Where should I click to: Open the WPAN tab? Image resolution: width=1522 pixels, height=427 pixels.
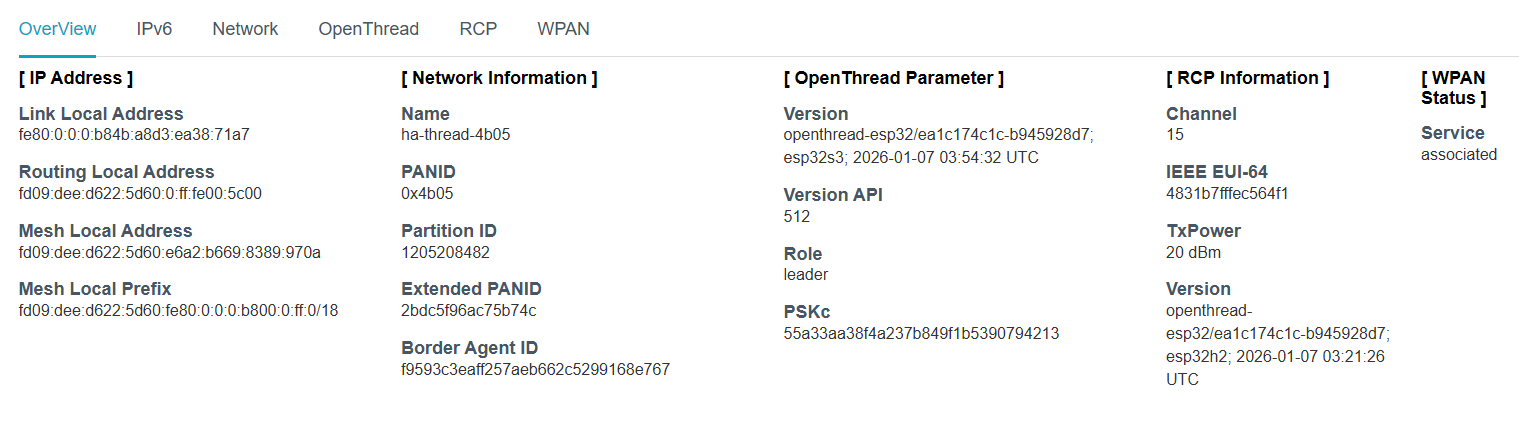(x=563, y=29)
